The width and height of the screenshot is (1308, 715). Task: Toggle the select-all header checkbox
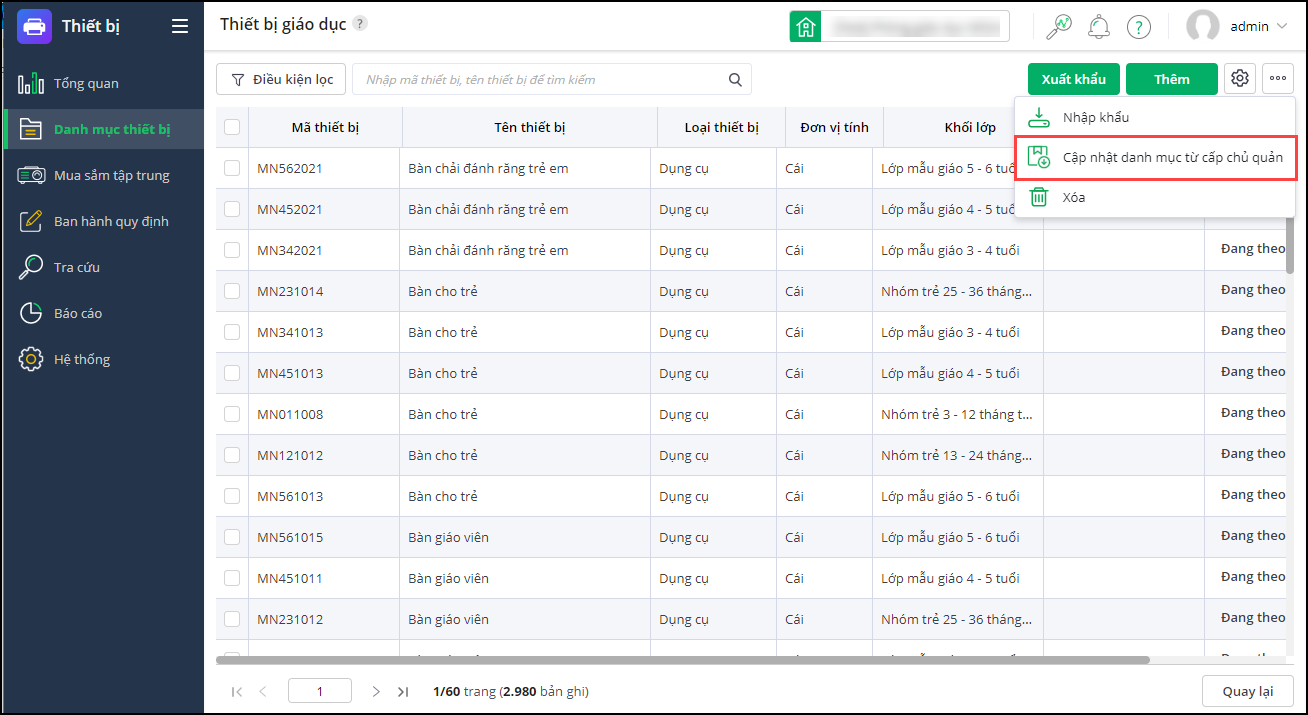232,127
